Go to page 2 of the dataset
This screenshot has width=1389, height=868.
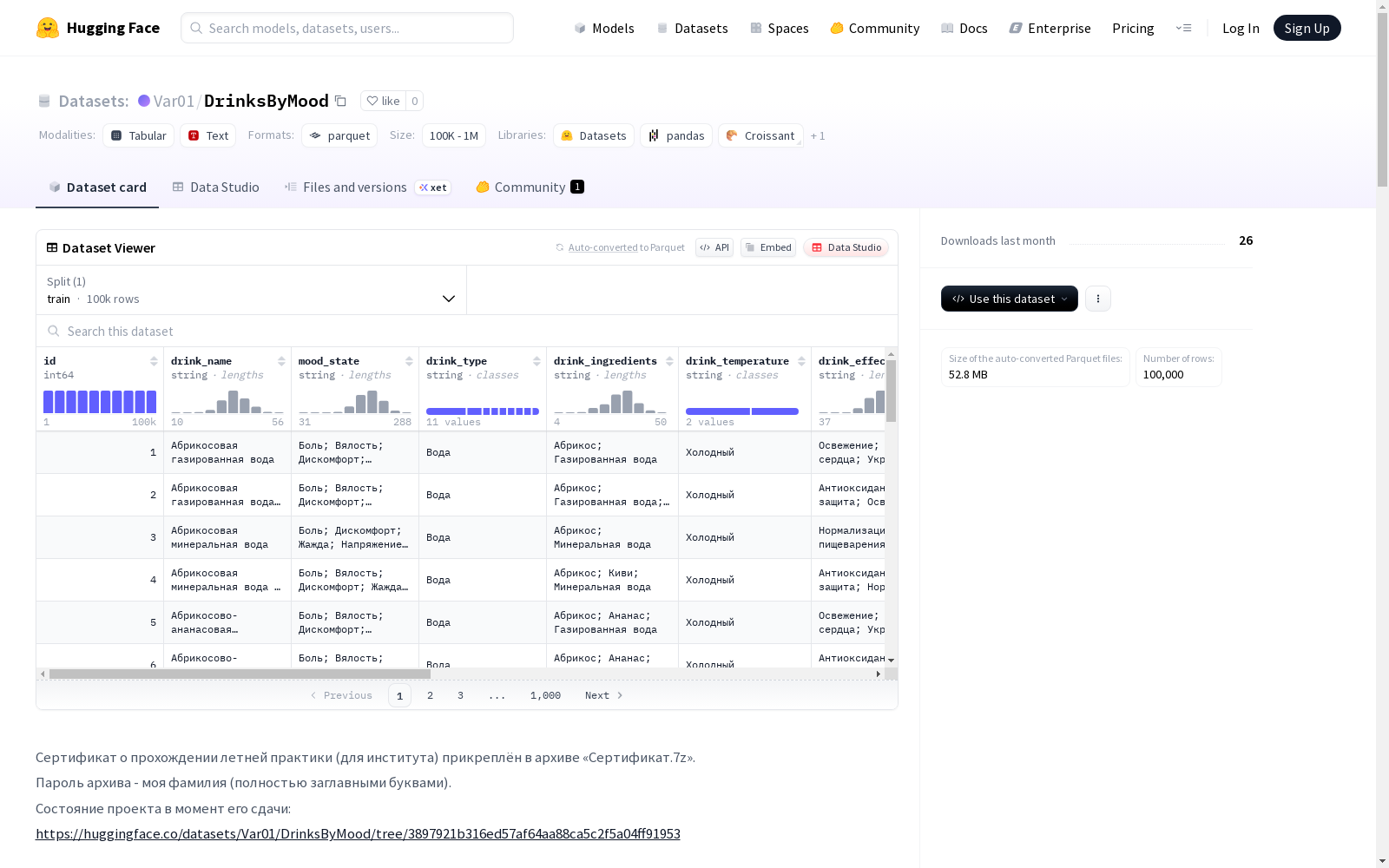(430, 695)
